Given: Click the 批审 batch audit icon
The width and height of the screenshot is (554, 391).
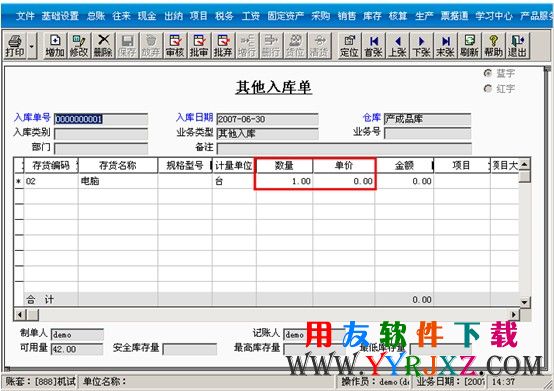Looking at the screenshot, I should [x=199, y=46].
